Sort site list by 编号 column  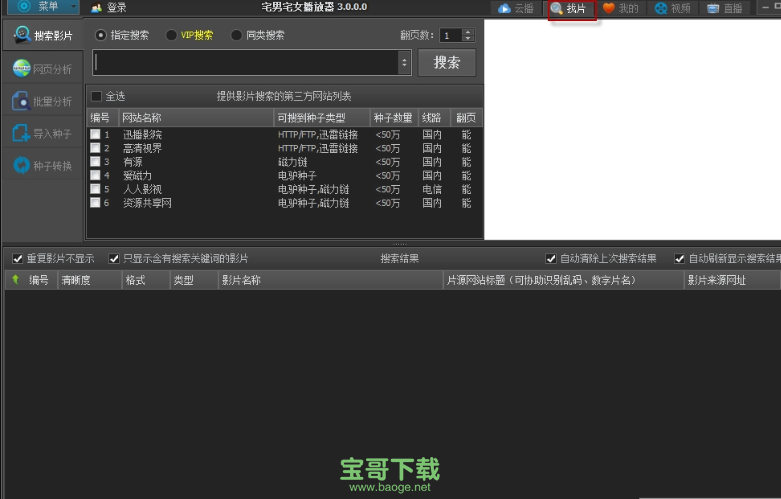pyautogui.click(x=103, y=118)
